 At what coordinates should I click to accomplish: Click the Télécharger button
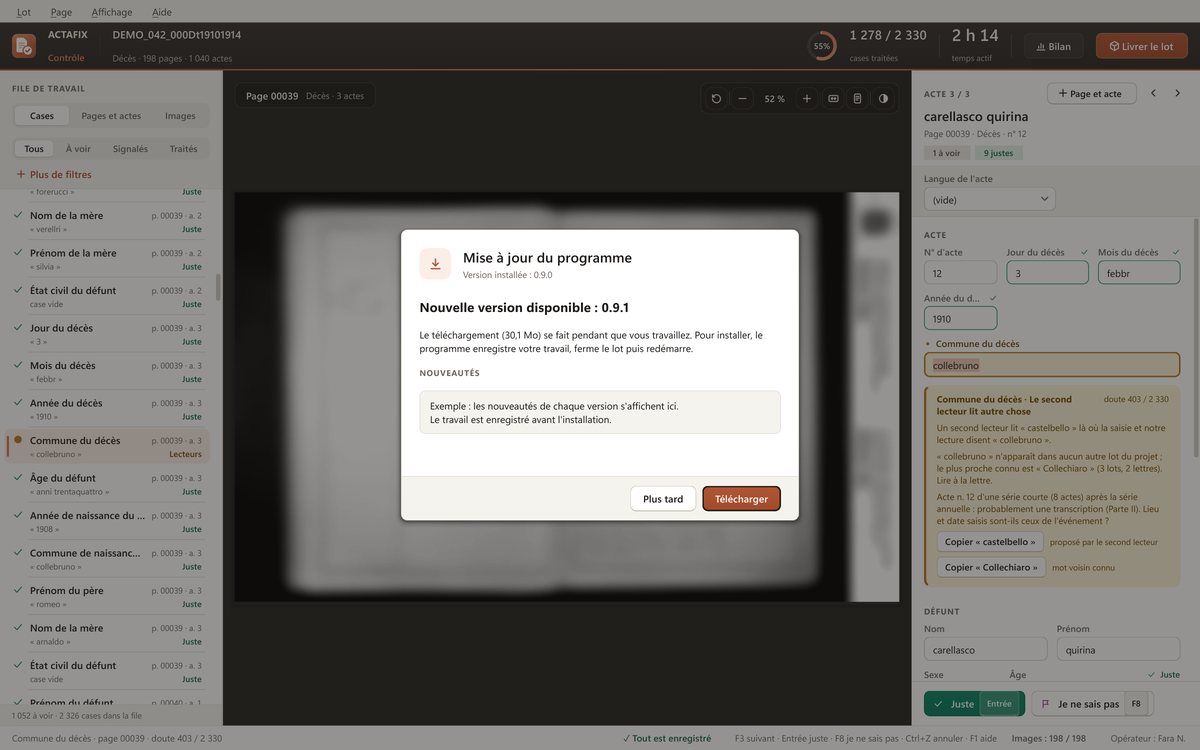coord(741,499)
